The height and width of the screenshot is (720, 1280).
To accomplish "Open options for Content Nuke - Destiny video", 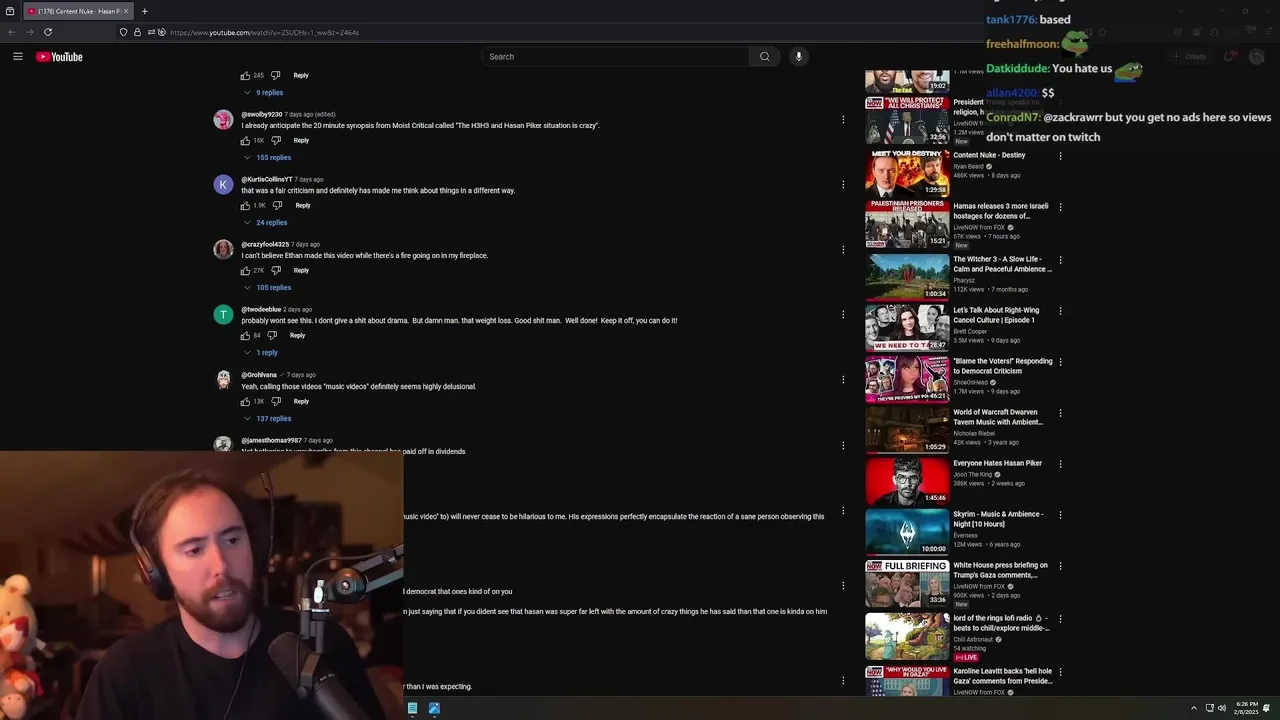I will coord(1060,156).
